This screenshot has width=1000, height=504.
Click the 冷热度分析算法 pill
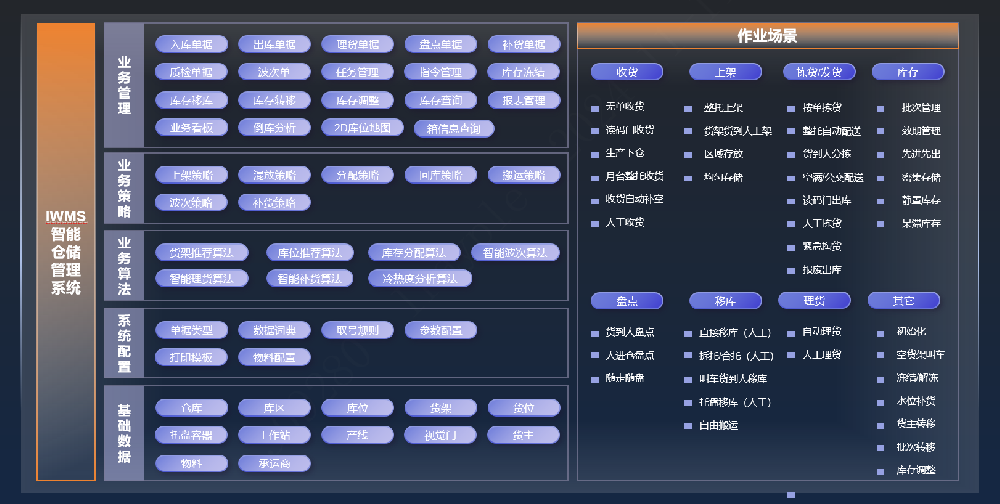click(413, 278)
